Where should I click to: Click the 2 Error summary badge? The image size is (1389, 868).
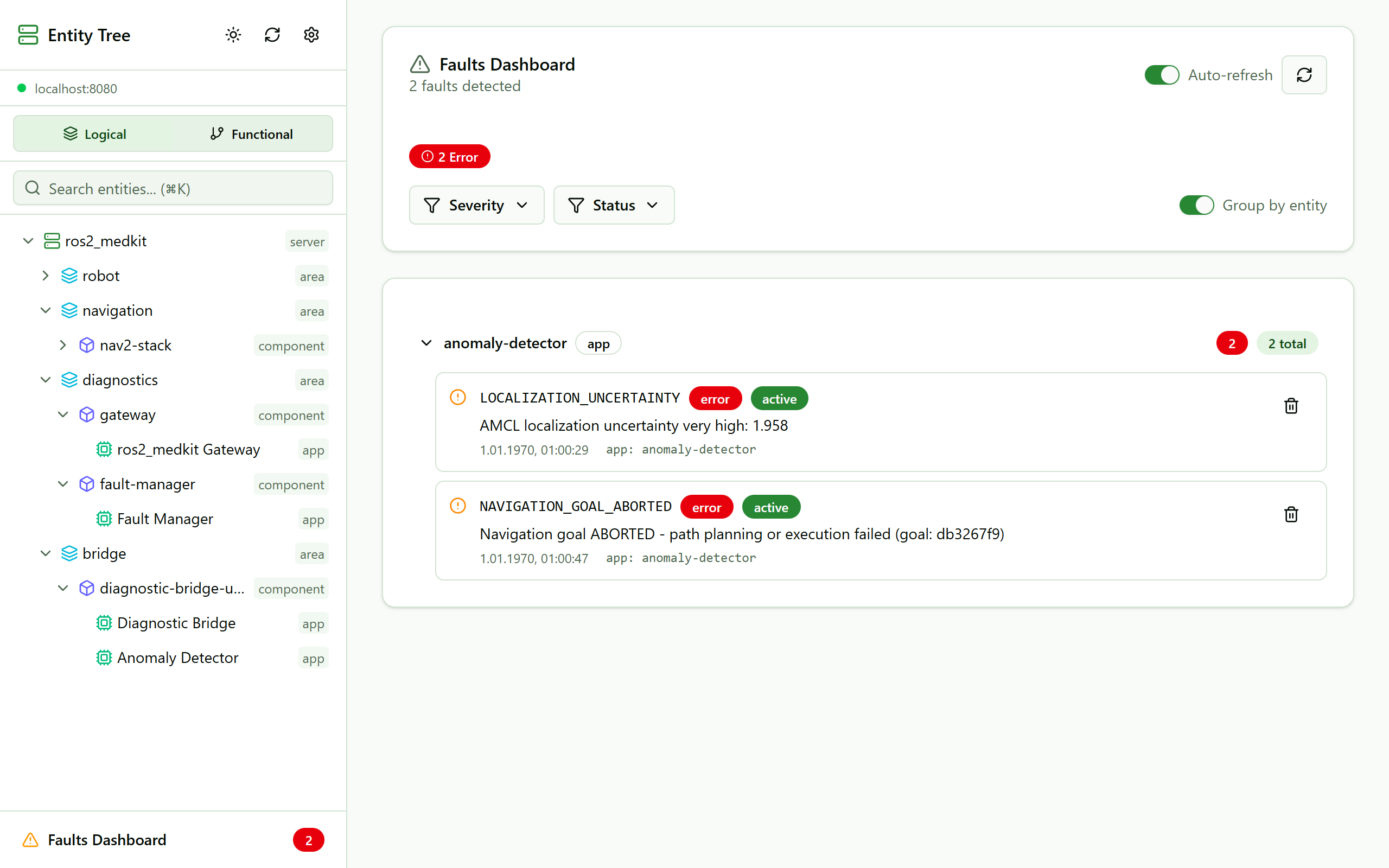pyautogui.click(x=449, y=157)
